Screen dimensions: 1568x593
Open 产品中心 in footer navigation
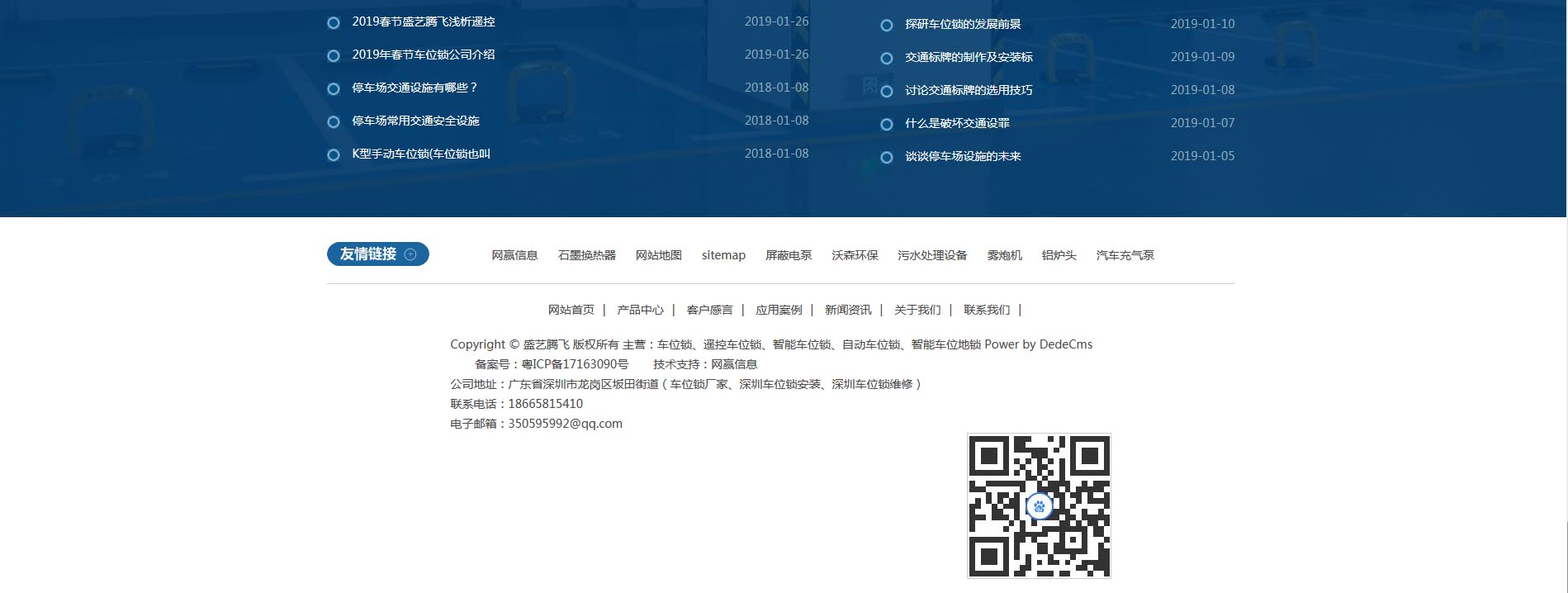tap(640, 310)
